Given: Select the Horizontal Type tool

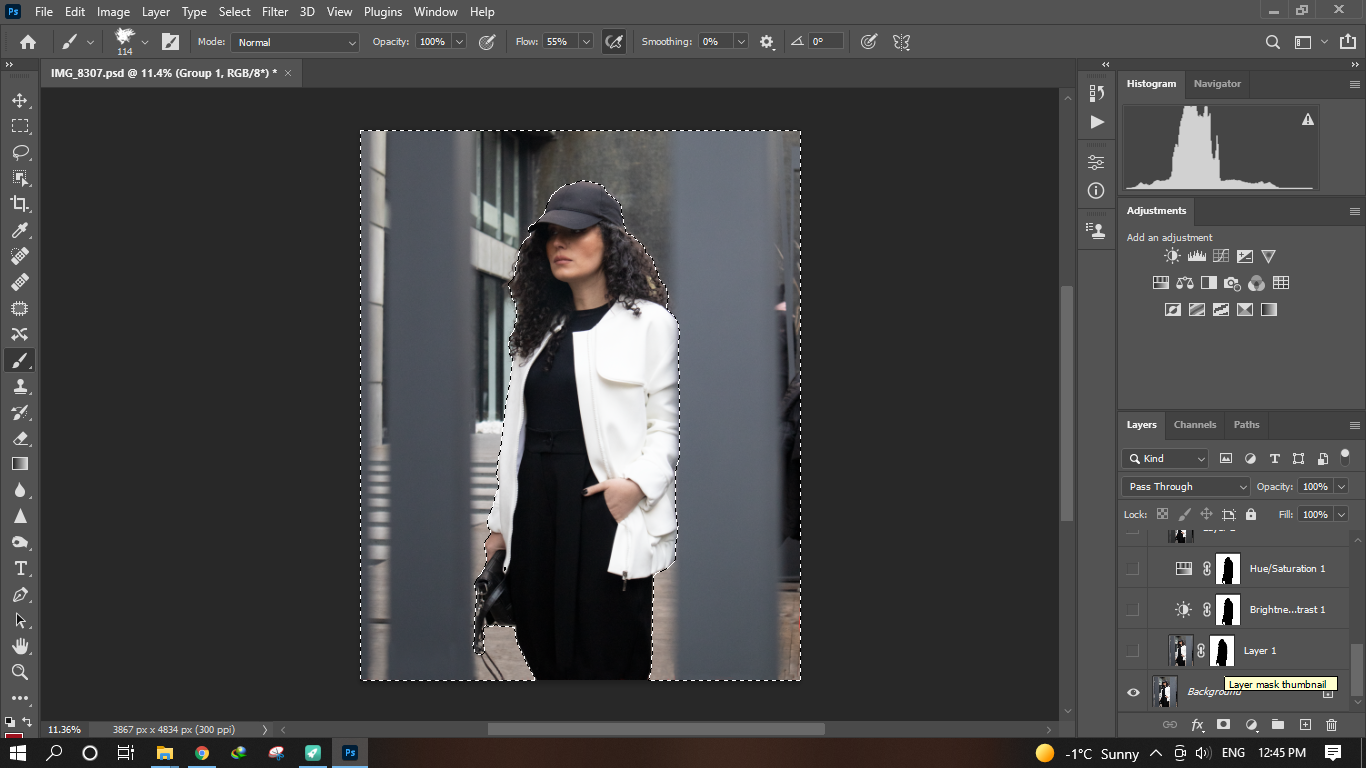Looking at the screenshot, I should pos(20,568).
